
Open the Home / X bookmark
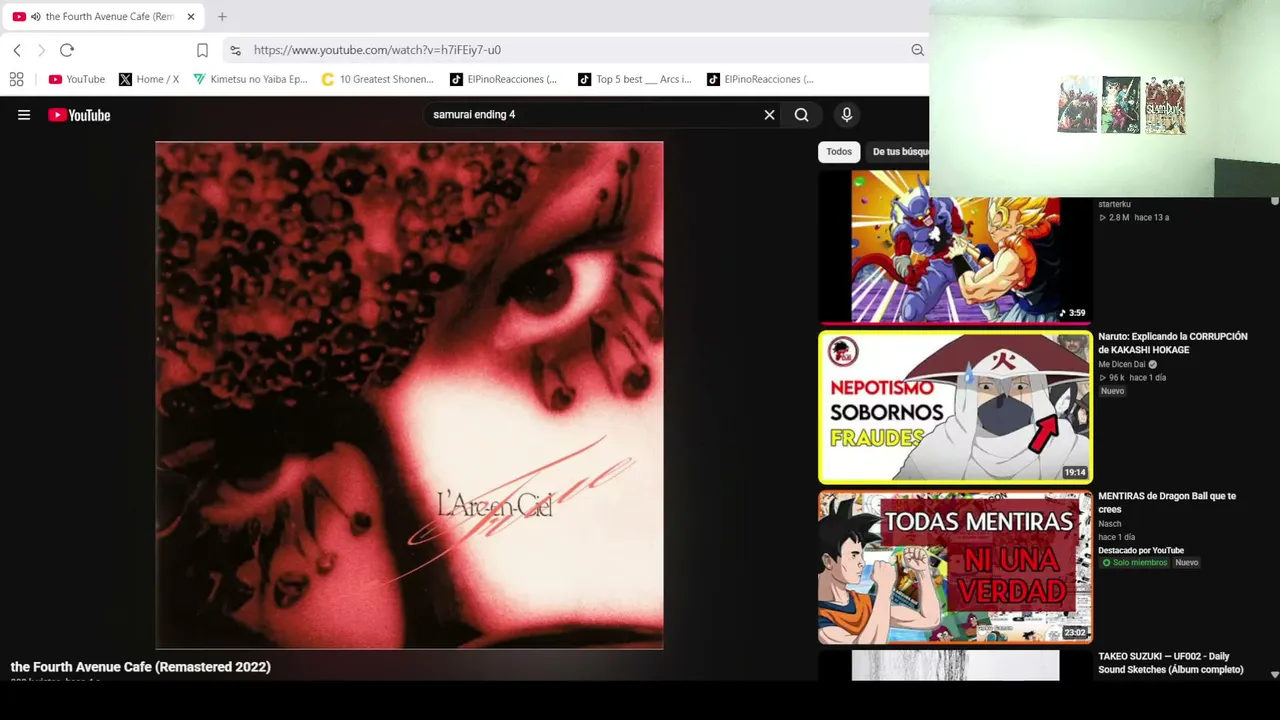[x=149, y=79]
